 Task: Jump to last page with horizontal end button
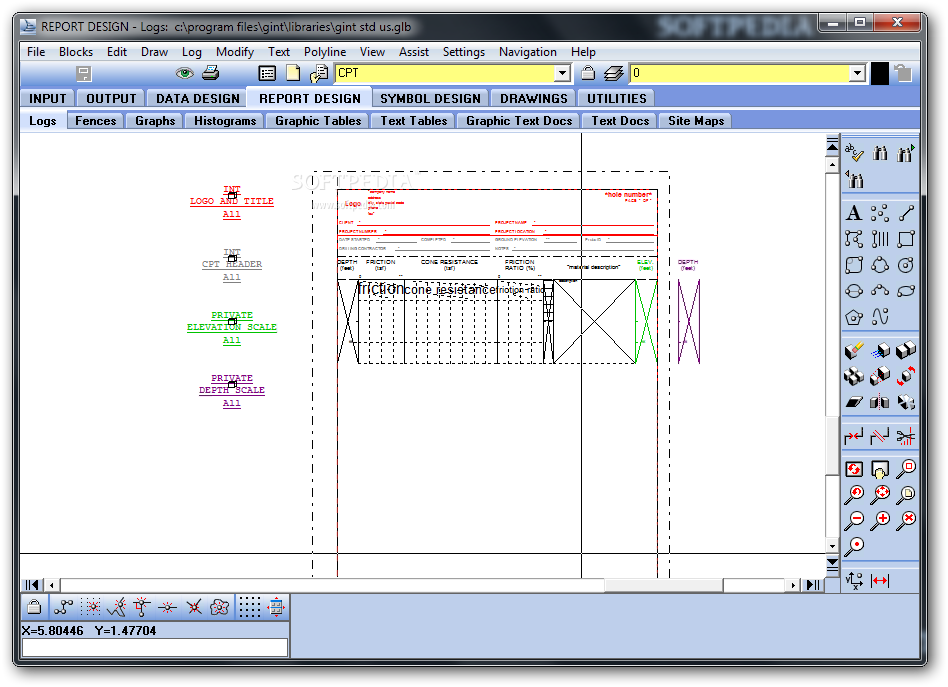(814, 585)
